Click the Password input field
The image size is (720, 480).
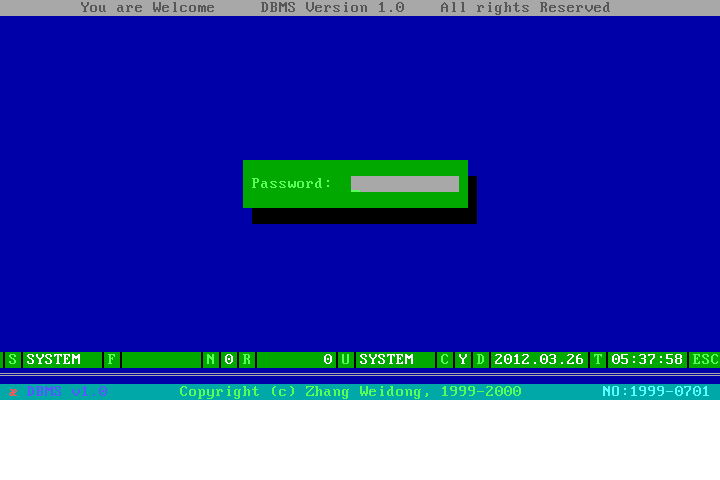click(x=405, y=184)
